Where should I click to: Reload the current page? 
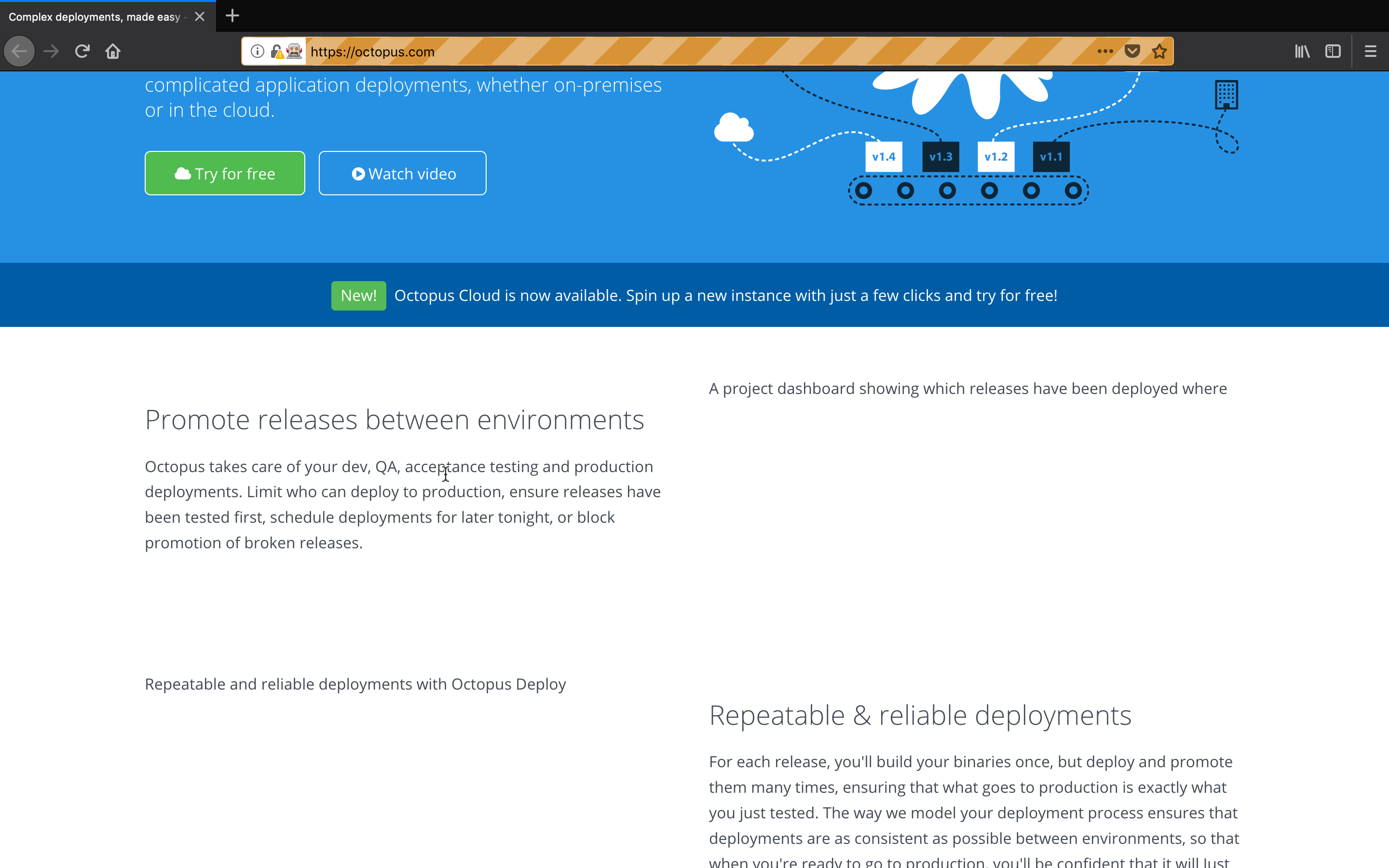82,52
